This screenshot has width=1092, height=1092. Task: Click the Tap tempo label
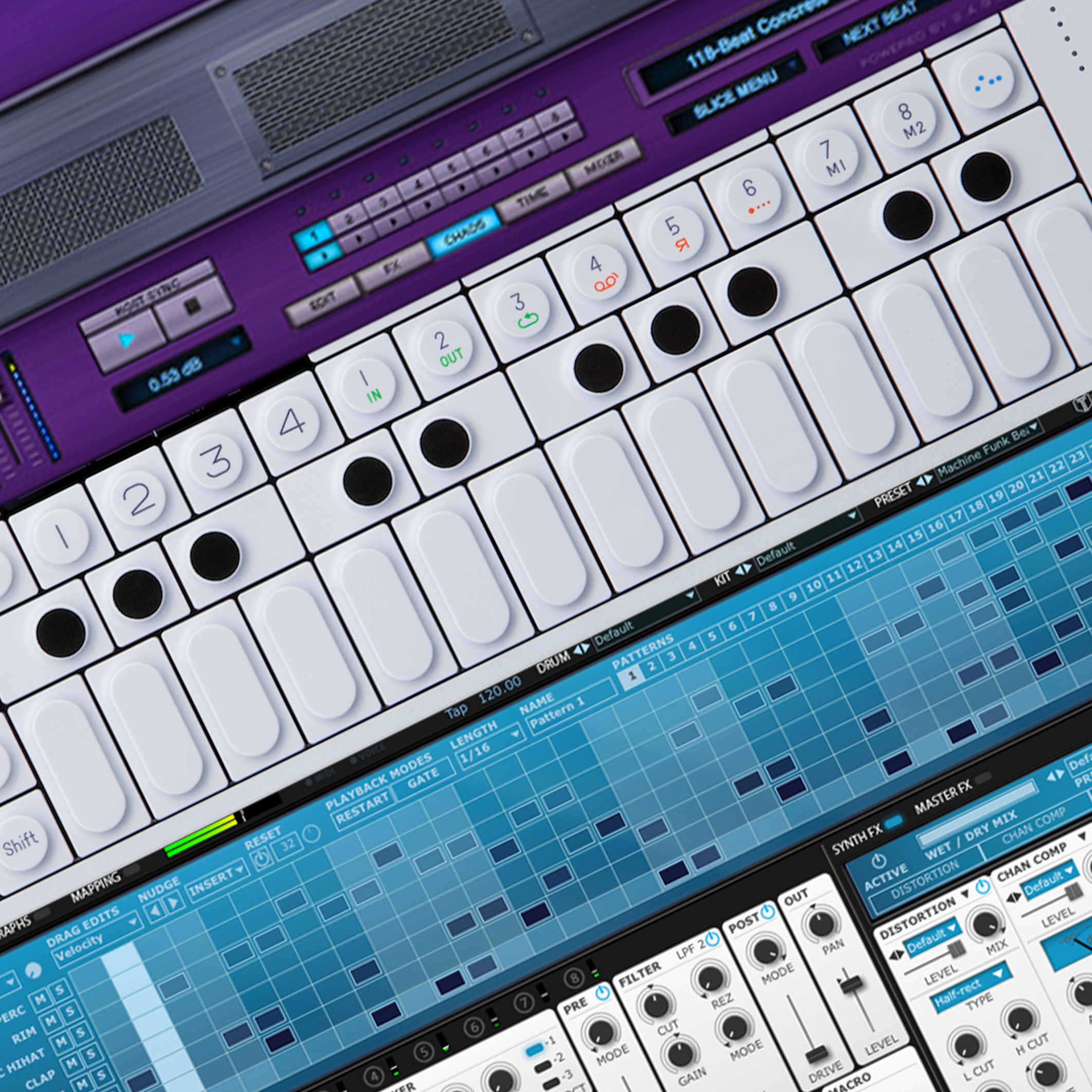click(x=457, y=710)
